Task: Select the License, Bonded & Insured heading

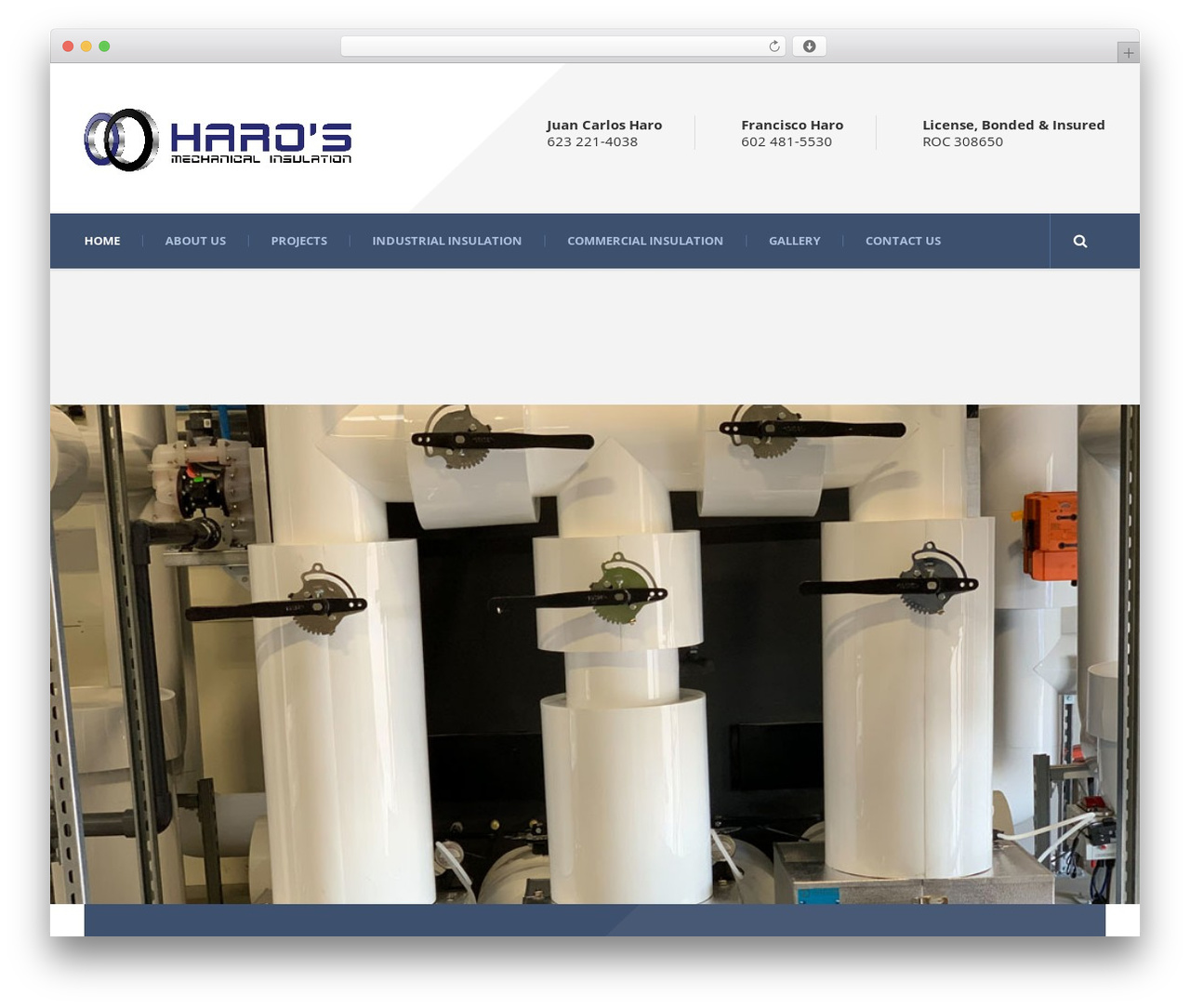Action: 1013,126
